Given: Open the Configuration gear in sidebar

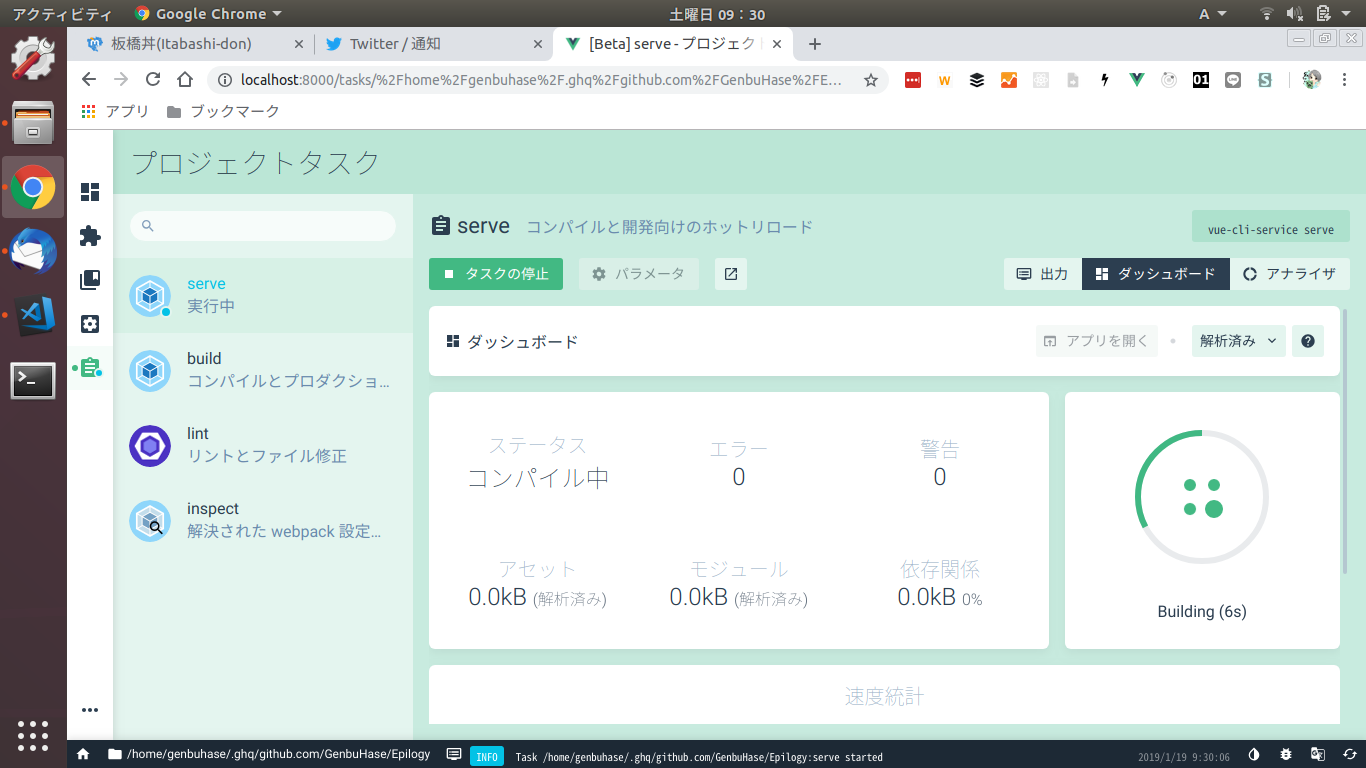Looking at the screenshot, I should [x=90, y=324].
